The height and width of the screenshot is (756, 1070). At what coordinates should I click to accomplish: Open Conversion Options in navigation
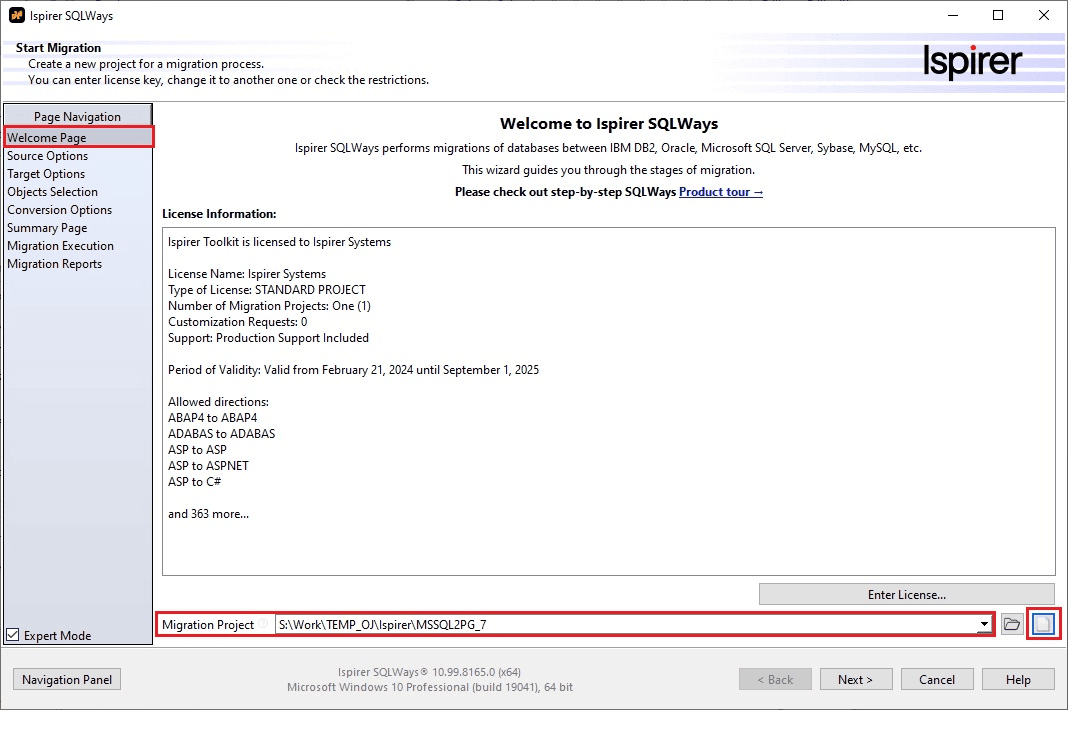60,210
